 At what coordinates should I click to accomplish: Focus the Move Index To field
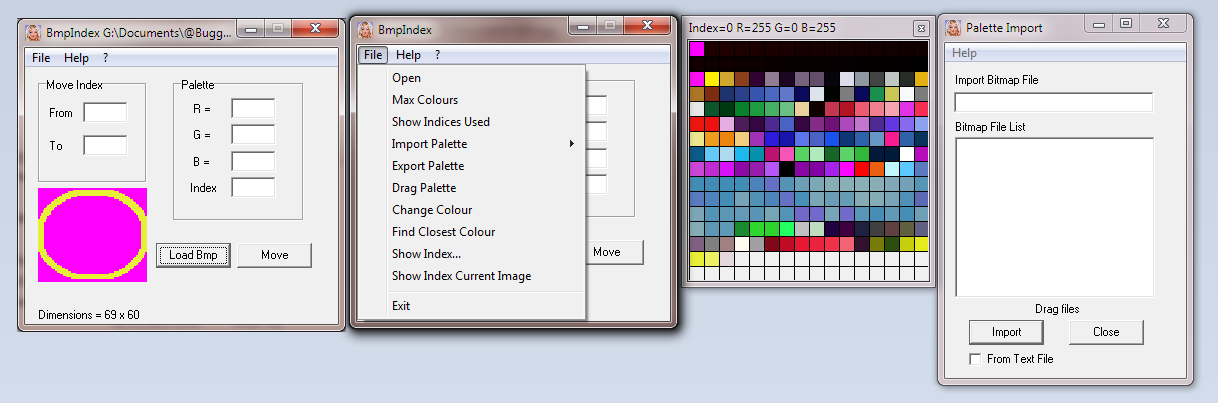pos(105,146)
